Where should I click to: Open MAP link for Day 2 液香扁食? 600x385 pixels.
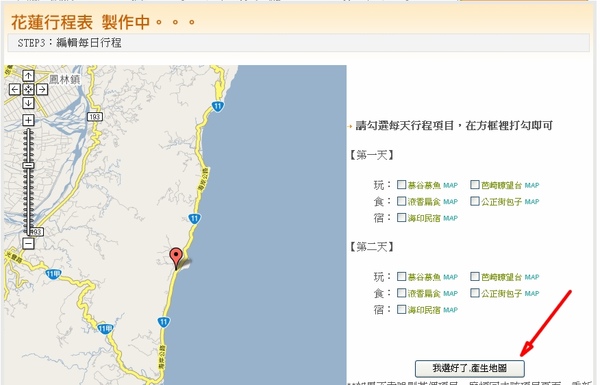click(x=450, y=294)
